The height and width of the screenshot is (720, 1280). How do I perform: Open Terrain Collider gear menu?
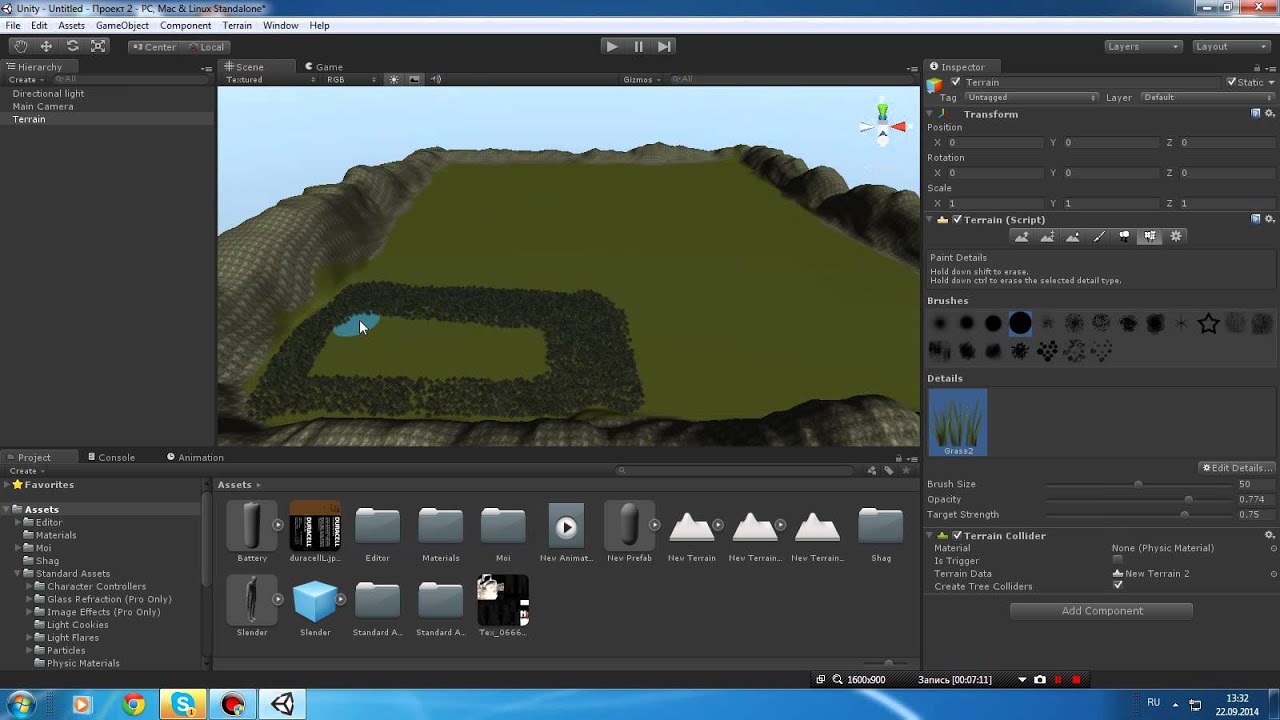pos(1270,535)
